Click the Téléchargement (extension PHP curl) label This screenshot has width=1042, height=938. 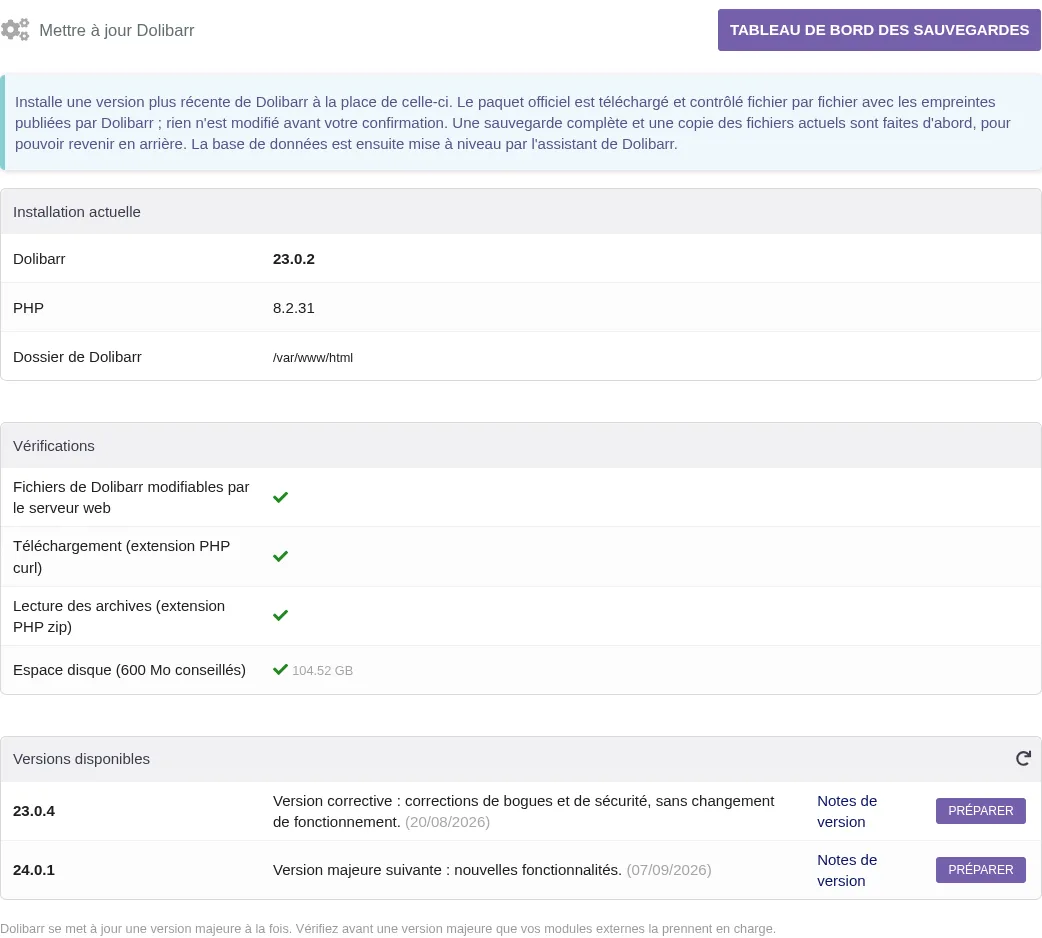click(x=121, y=557)
